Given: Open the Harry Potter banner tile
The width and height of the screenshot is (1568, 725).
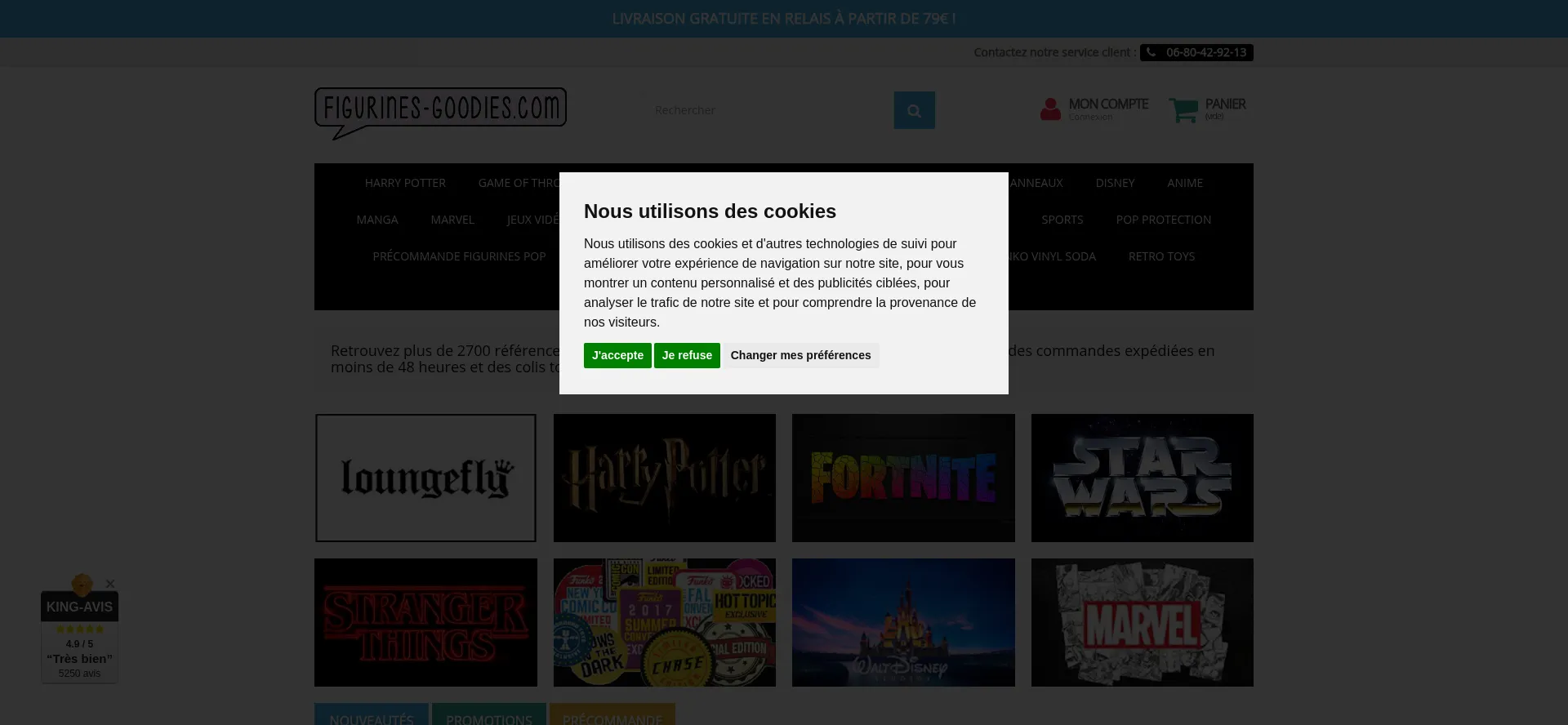Looking at the screenshot, I should click(x=665, y=478).
